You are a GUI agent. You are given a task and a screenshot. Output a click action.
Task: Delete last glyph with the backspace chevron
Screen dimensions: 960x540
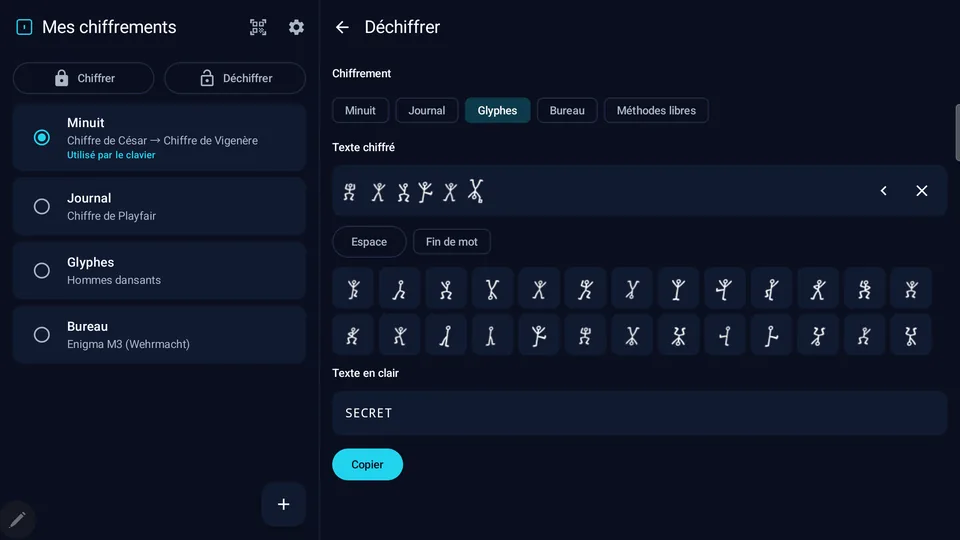pos(883,191)
